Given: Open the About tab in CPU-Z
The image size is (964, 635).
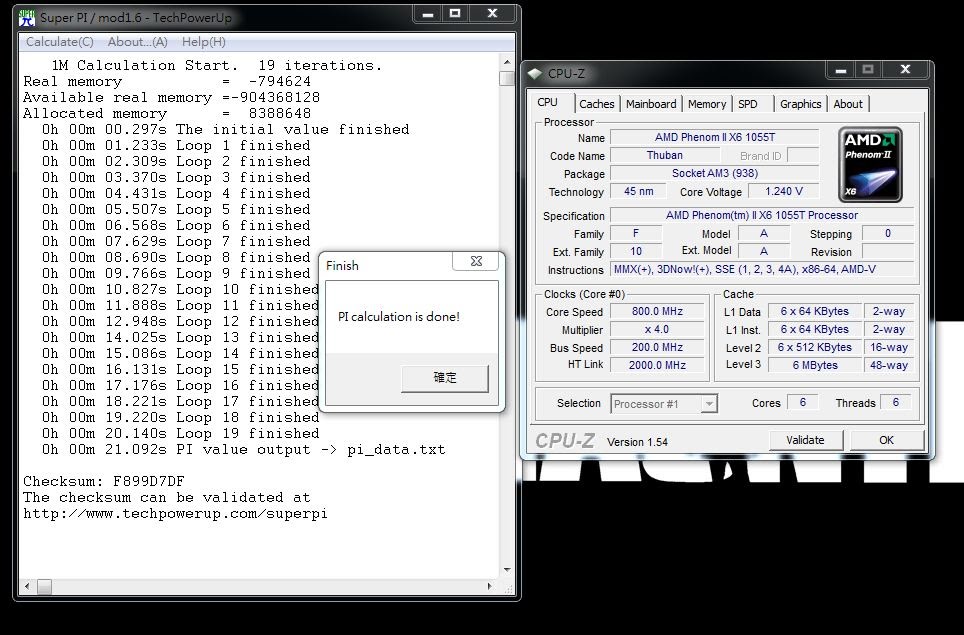Looking at the screenshot, I should click(x=848, y=104).
